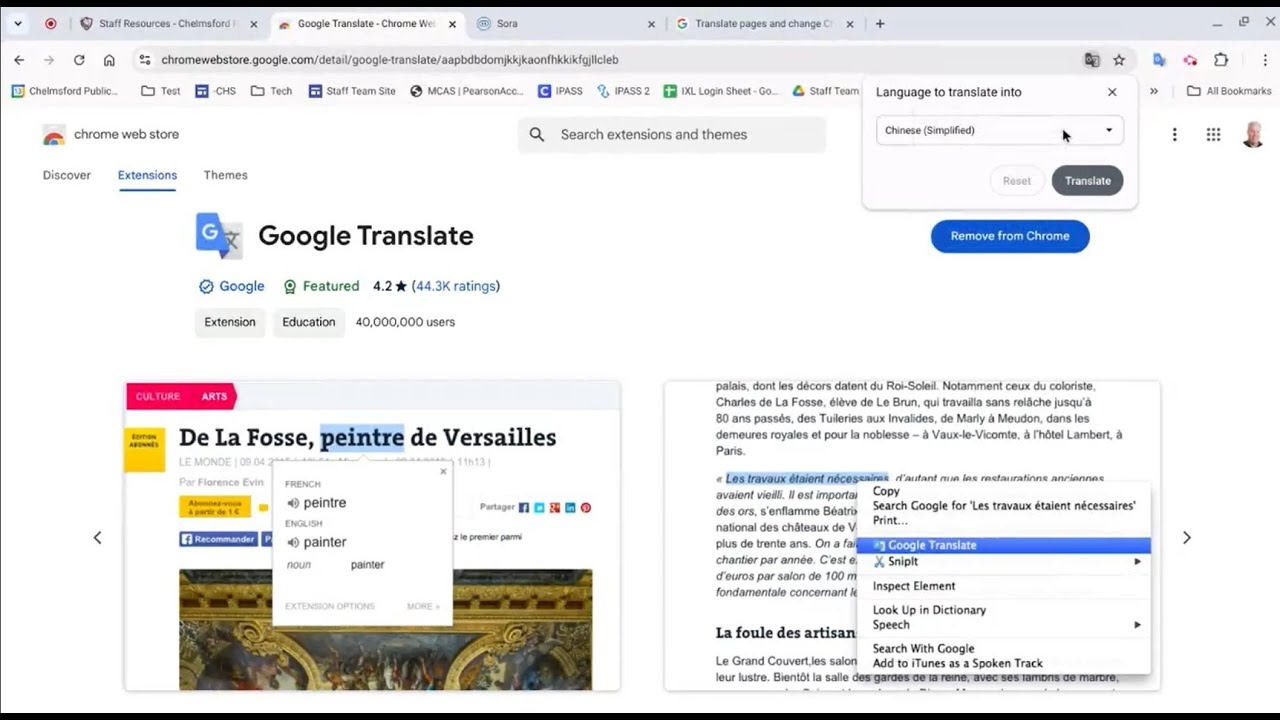Reload the current page
Viewport: 1280px width, 720px height.
coord(79,60)
